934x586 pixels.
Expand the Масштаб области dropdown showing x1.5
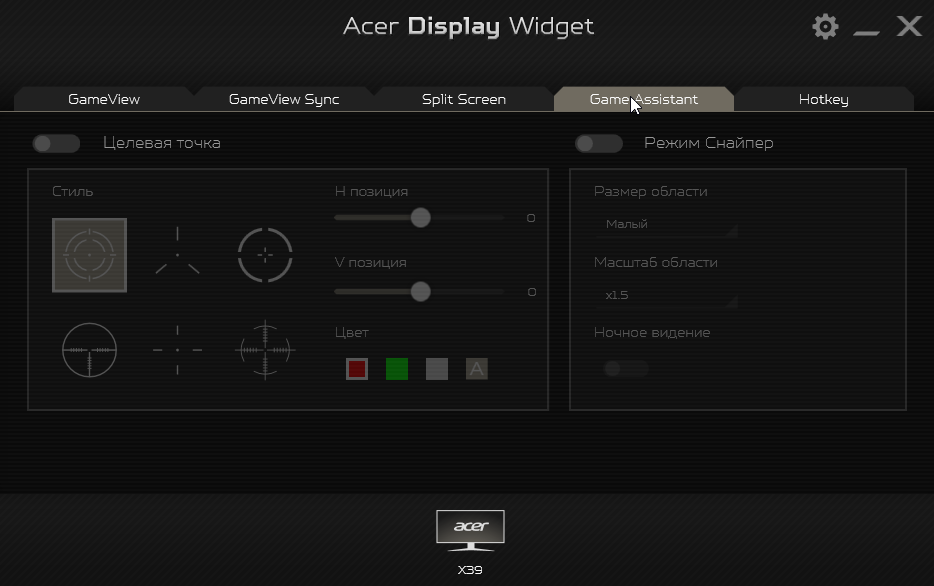(x=667, y=295)
